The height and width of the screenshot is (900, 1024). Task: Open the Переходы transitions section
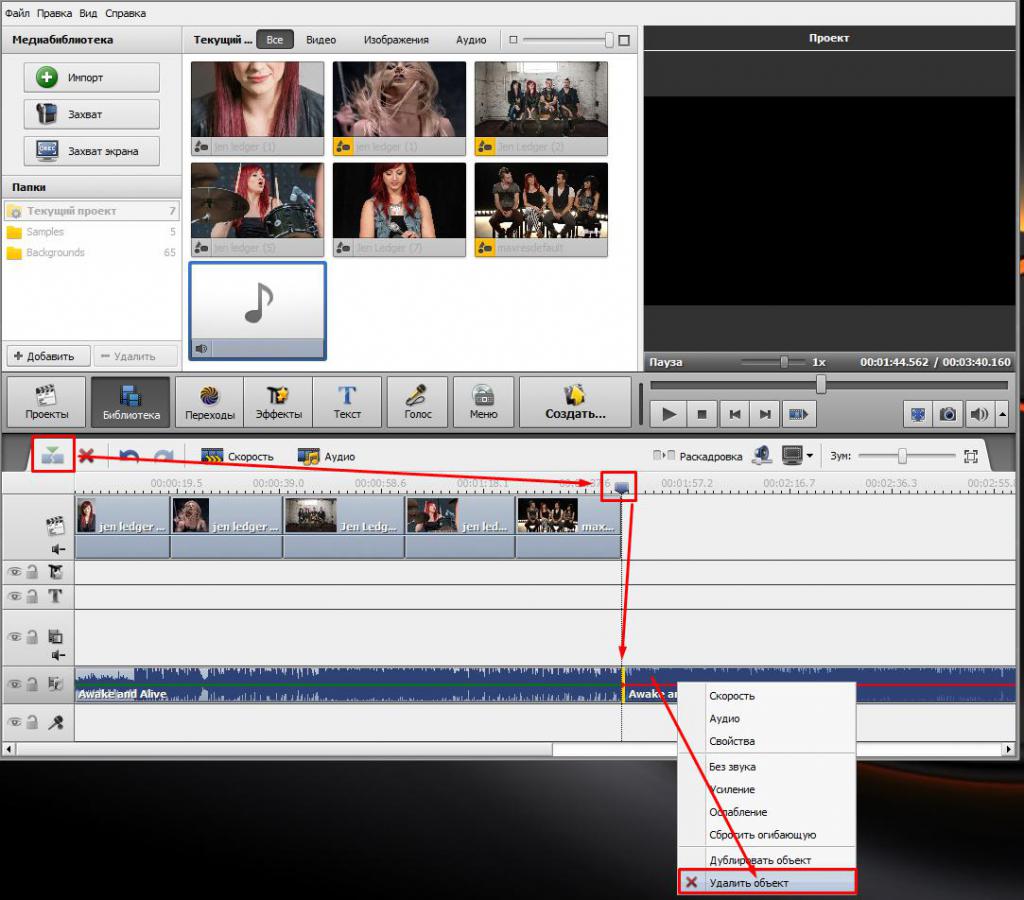210,402
